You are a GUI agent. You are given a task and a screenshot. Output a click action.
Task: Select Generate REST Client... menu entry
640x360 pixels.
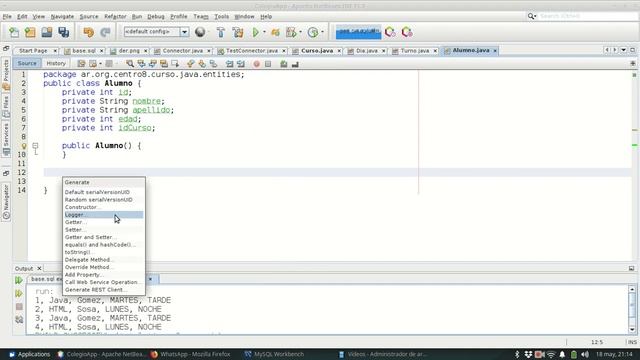click(104, 290)
